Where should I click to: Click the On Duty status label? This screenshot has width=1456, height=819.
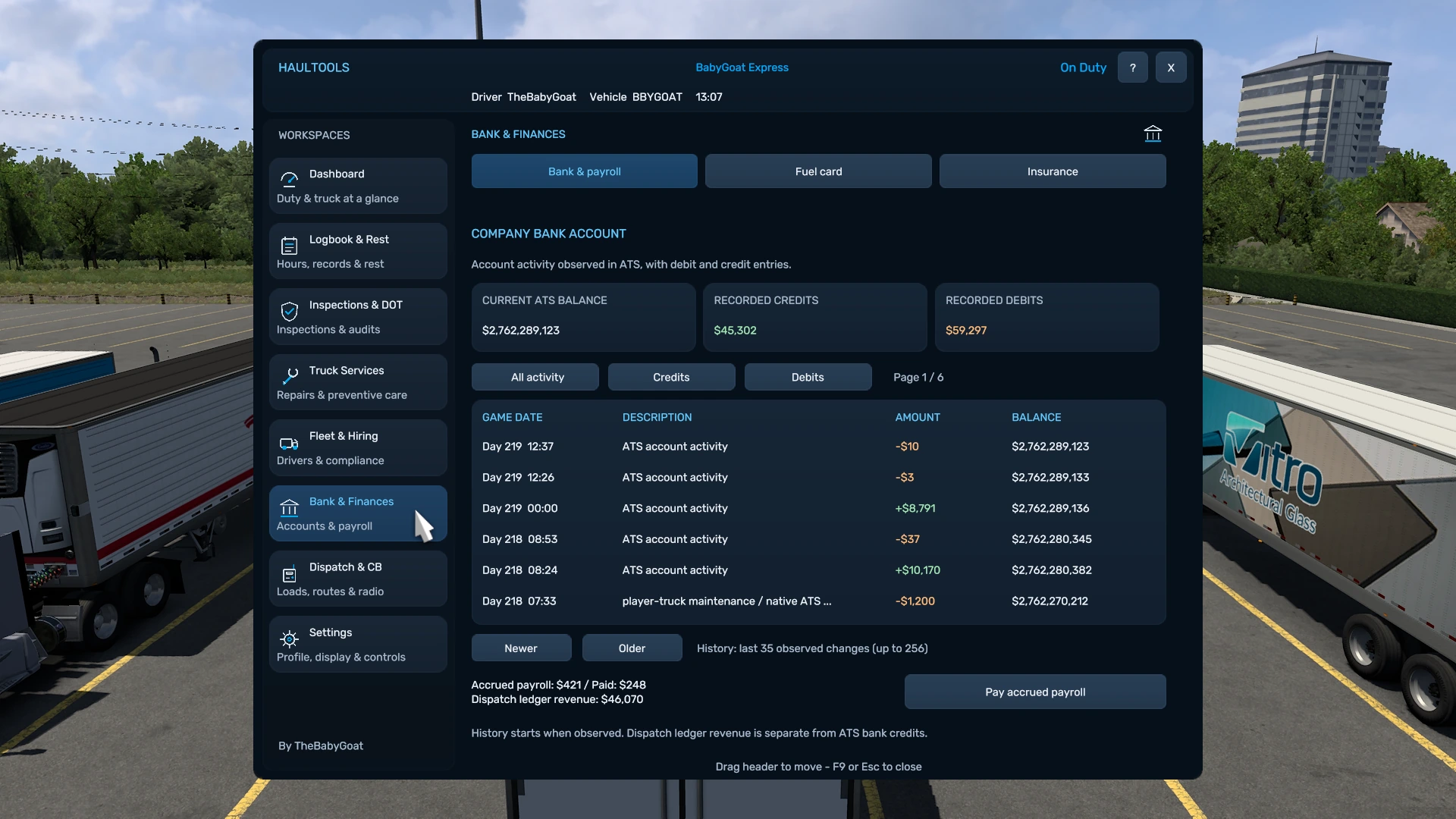point(1083,67)
